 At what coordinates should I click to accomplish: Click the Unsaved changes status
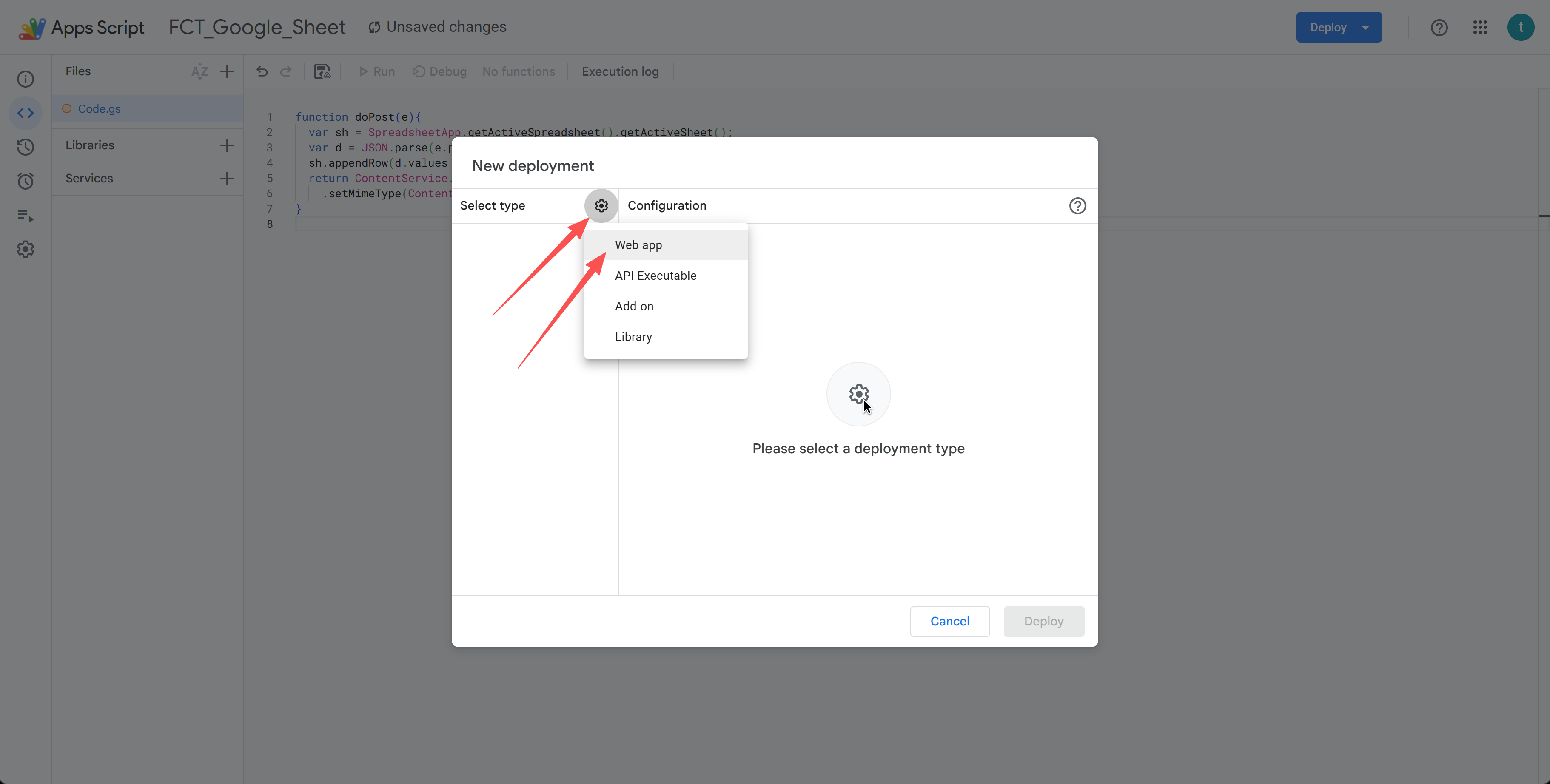click(x=437, y=28)
